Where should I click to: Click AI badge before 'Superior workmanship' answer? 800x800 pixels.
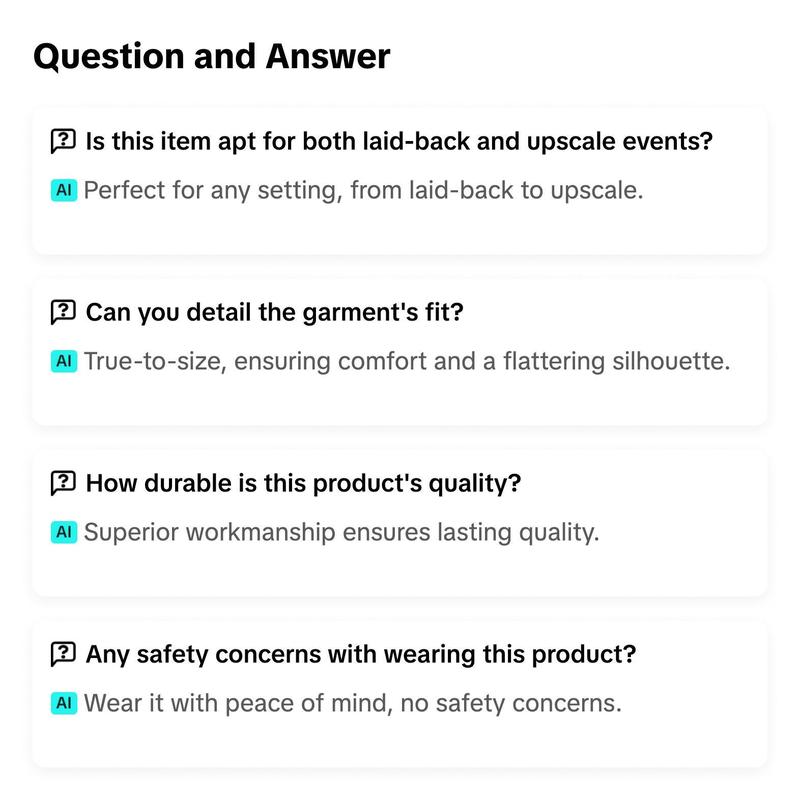click(x=64, y=532)
